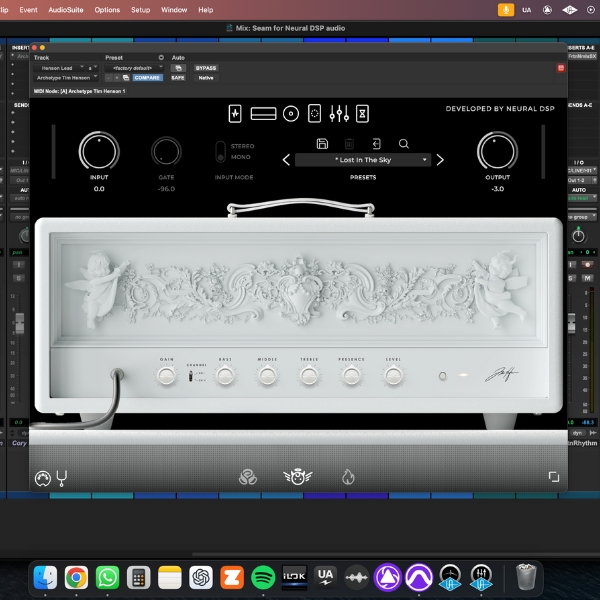The width and height of the screenshot is (600, 600).
Task: Click the amp PRESENCE knob
Action: 351,376
